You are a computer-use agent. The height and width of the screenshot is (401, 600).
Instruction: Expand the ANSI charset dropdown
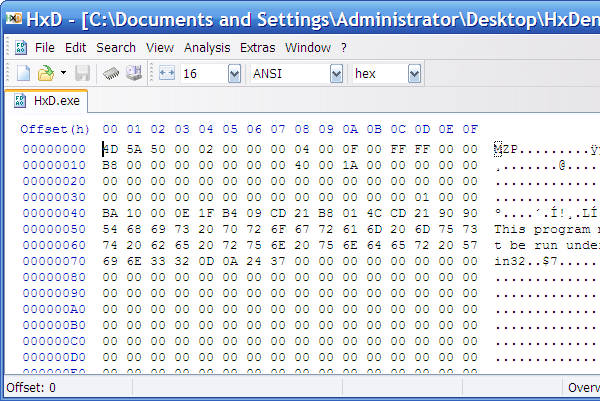coord(336,73)
